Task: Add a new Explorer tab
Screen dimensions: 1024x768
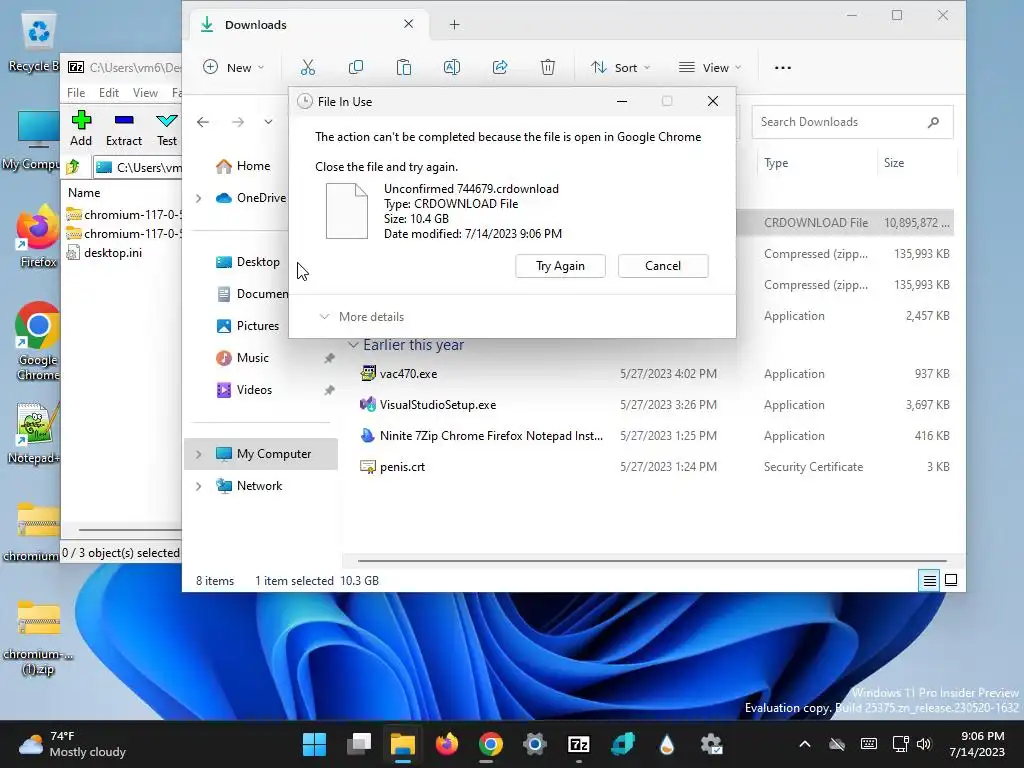Action: click(x=455, y=25)
